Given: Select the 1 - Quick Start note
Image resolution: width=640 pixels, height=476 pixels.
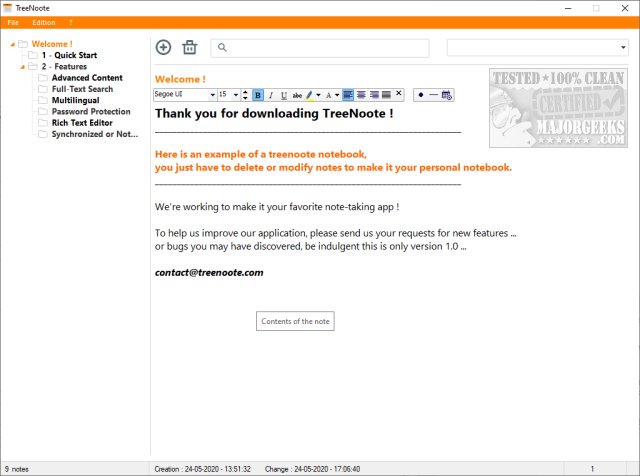Looking at the screenshot, I should [x=69, y=55].
